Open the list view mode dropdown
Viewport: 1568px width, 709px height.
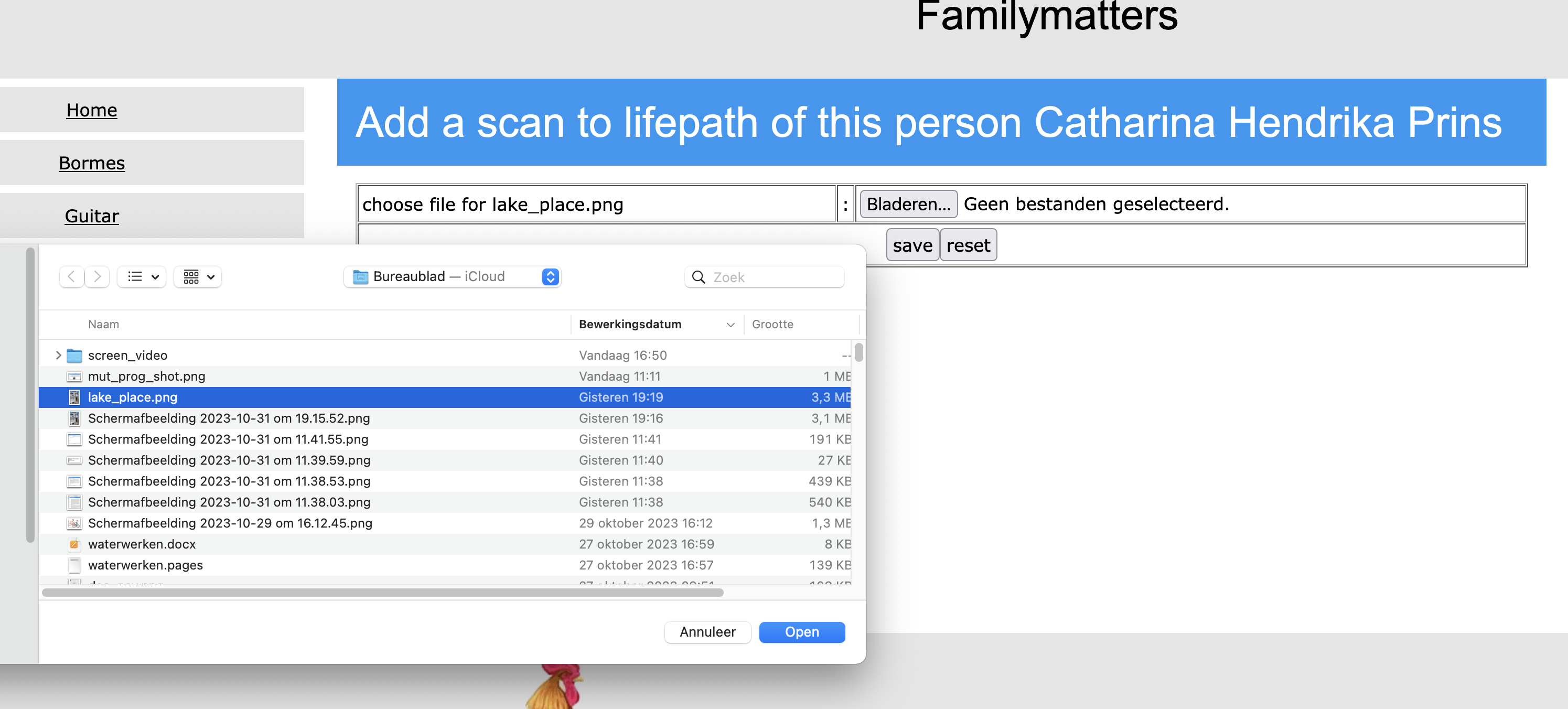(142, 277)
